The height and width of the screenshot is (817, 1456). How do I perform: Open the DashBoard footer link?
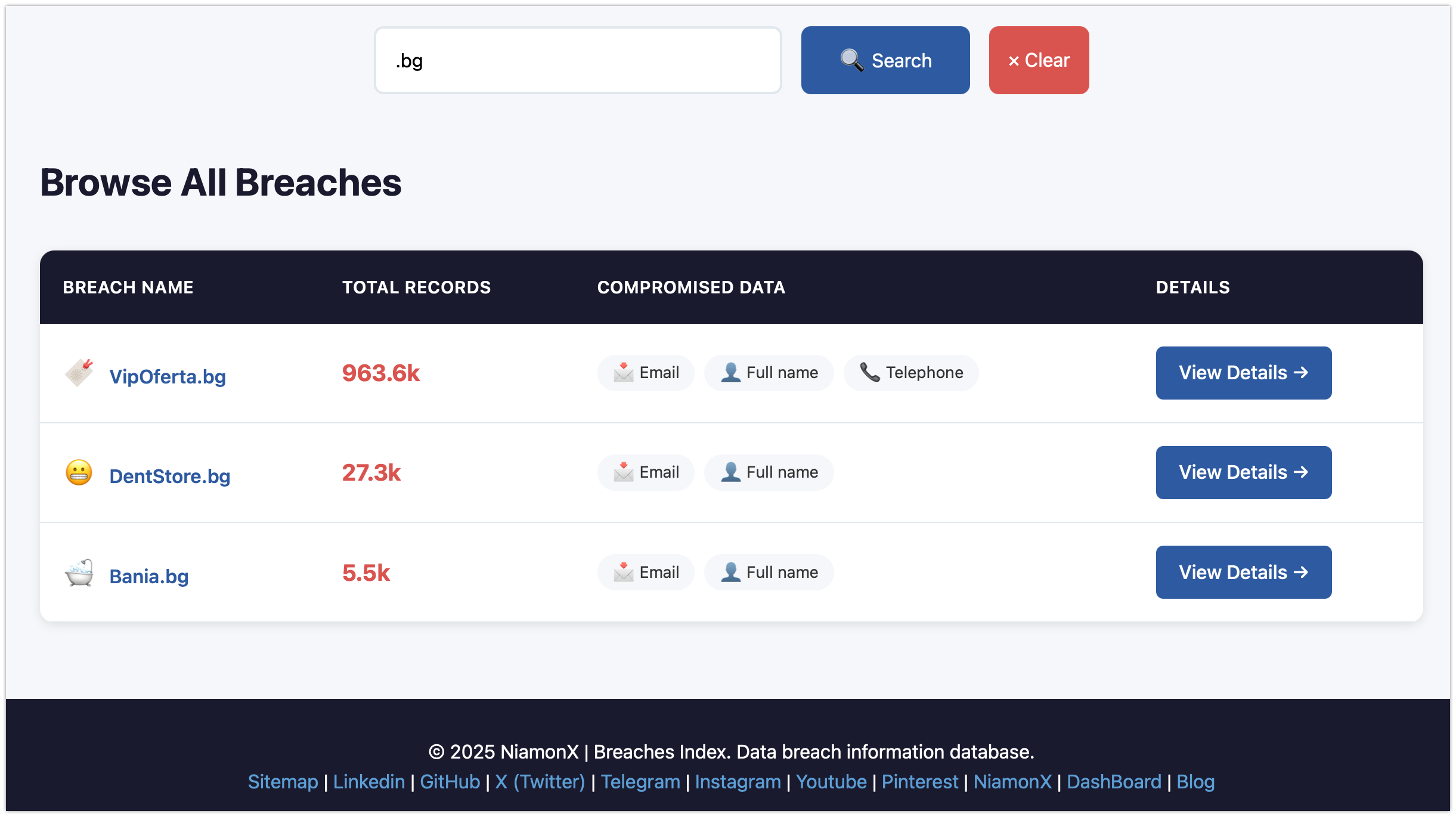tap(1114, 782)
